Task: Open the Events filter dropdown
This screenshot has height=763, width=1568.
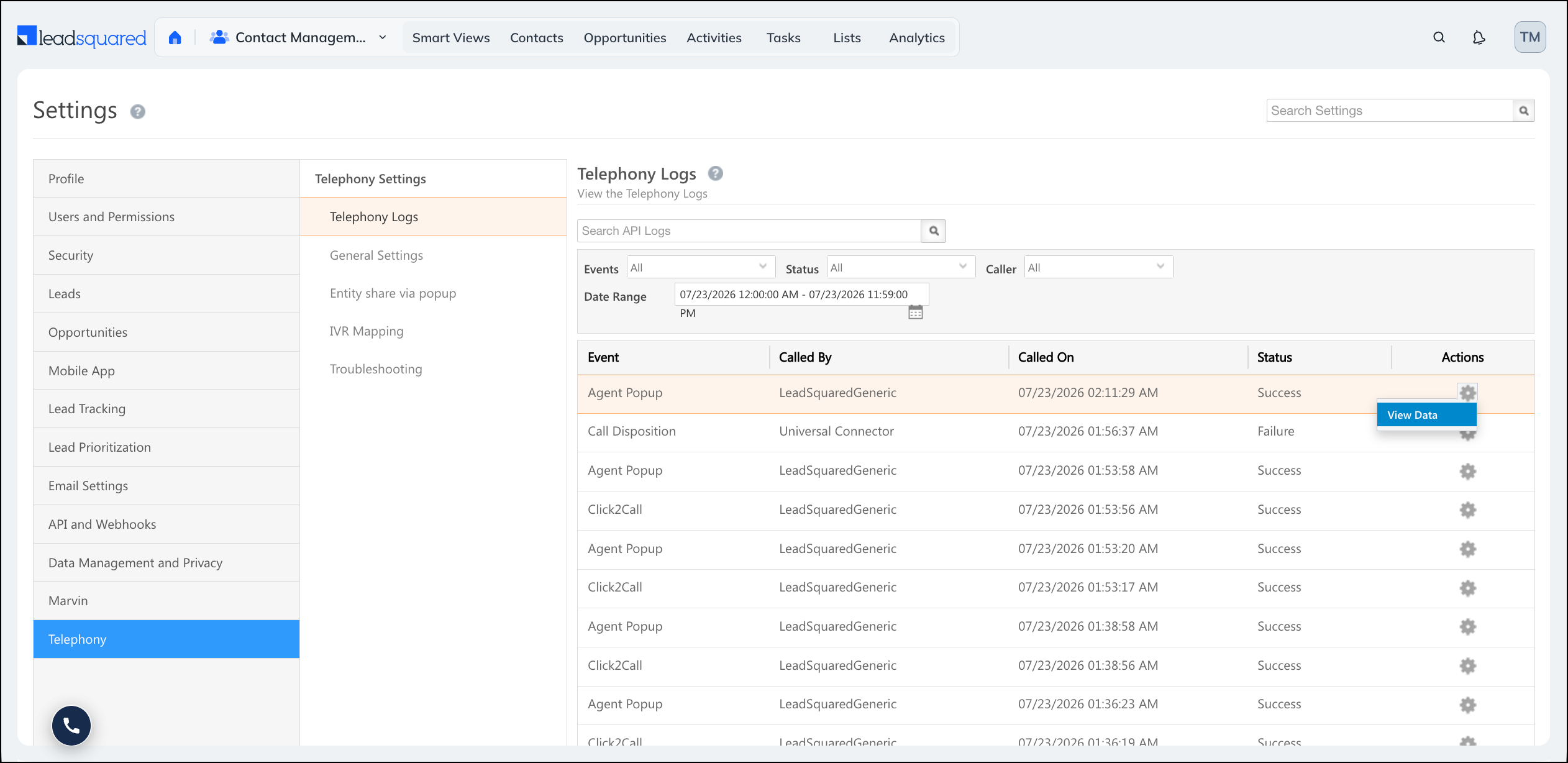Action: point(701,267)
